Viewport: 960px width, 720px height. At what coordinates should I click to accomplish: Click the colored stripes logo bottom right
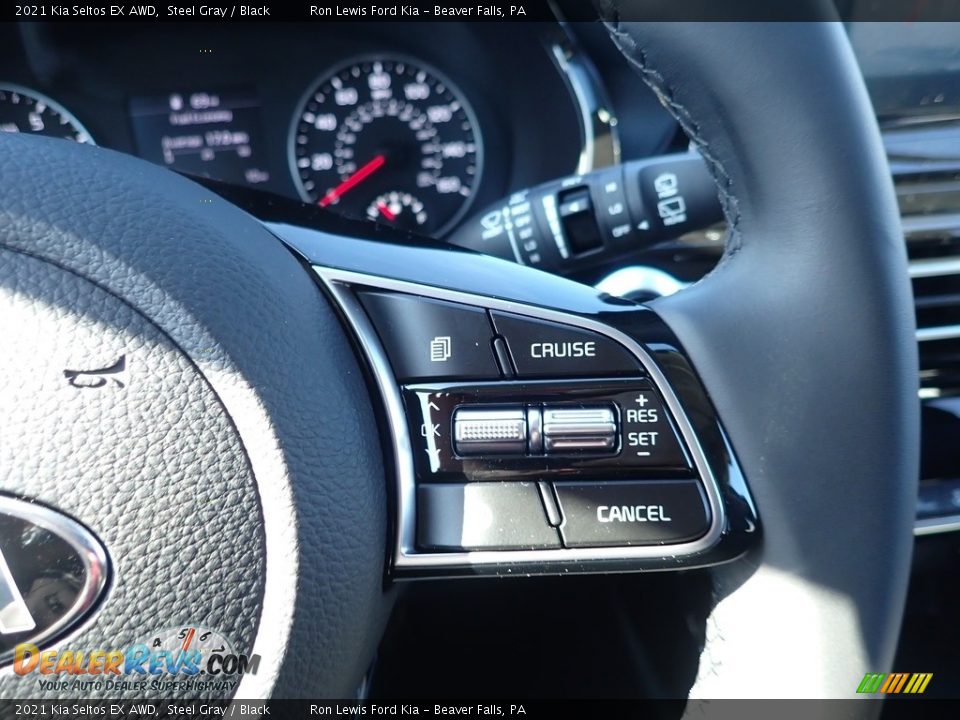895,683
